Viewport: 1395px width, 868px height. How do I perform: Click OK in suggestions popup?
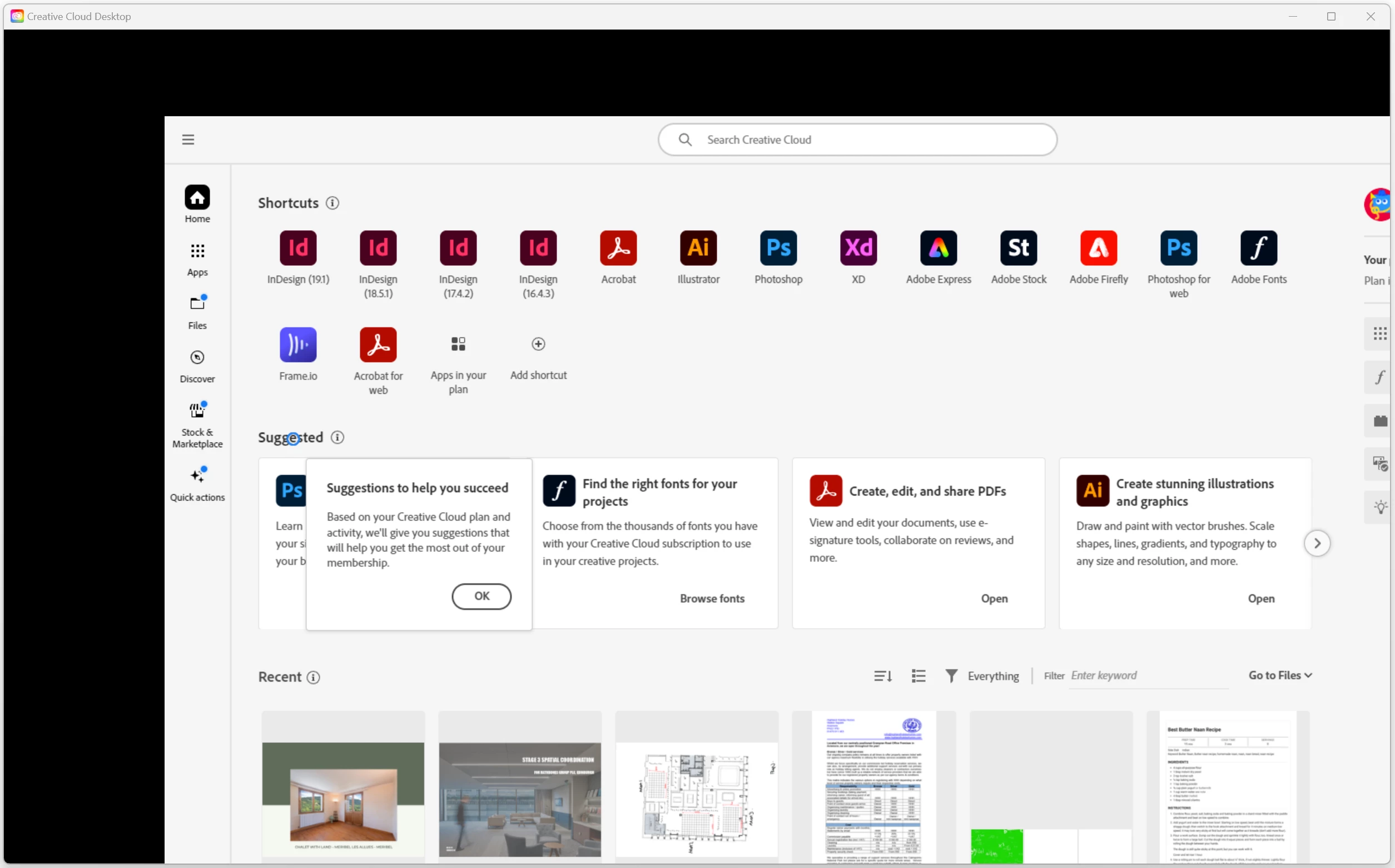481,596
